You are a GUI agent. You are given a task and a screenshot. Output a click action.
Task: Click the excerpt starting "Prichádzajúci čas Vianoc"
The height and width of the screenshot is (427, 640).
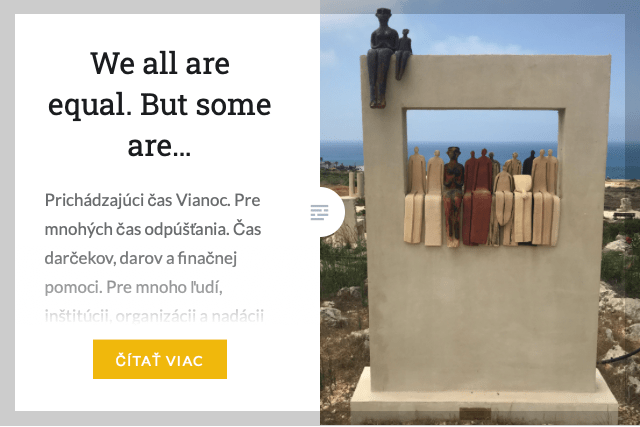tap(154, 257)
